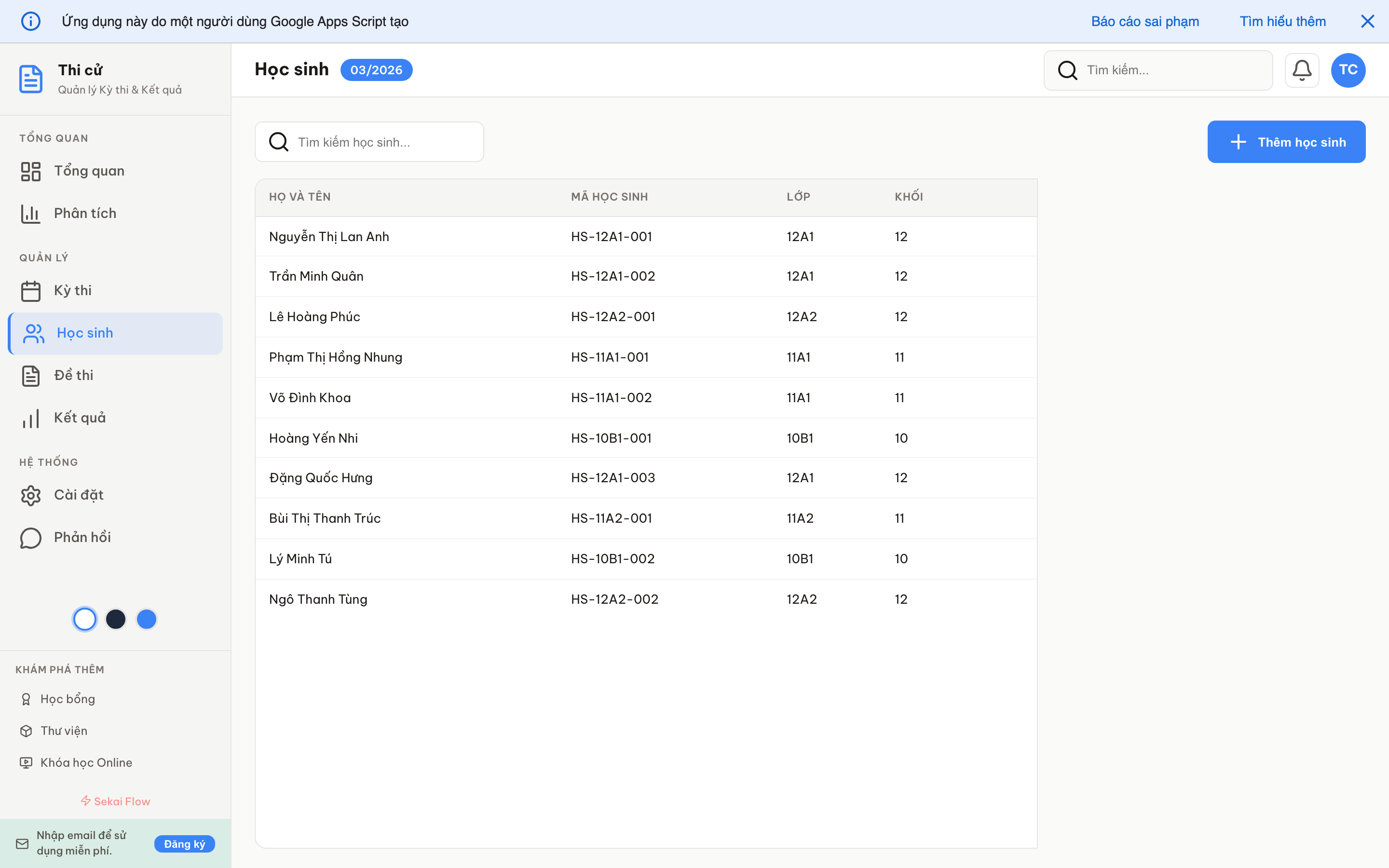The width and height of the screenshot is (1389, 868).
Task: Open the Tổng quan dashboard icon
Action: 31,171
